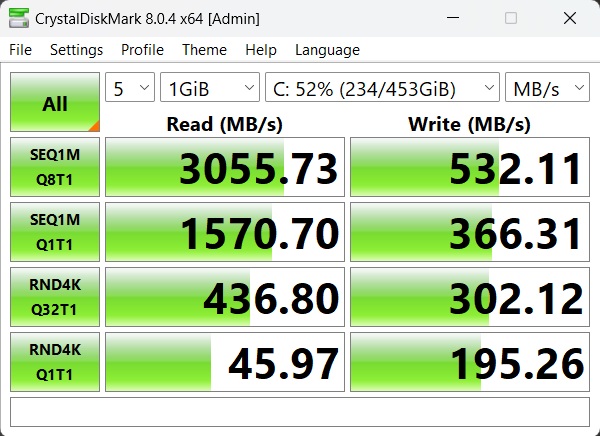
Task: Close the CrystalDiskMark window
Action: pyautogui.click(x=570, y=18)
